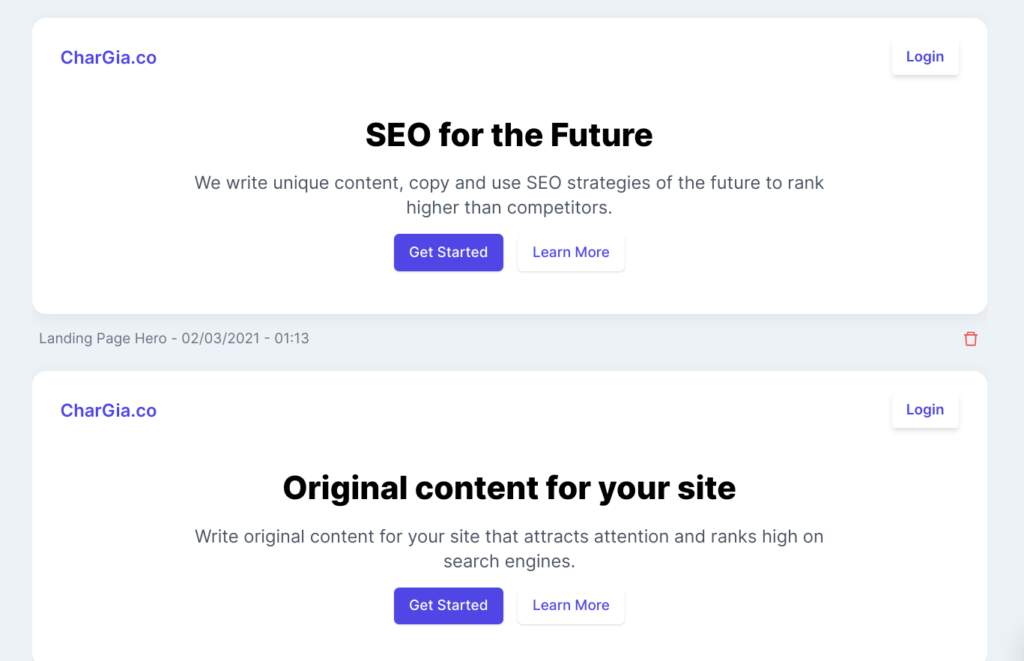Open Learn More under Original content for your site
The image size is (1024, 661).
tap(571, 605)
